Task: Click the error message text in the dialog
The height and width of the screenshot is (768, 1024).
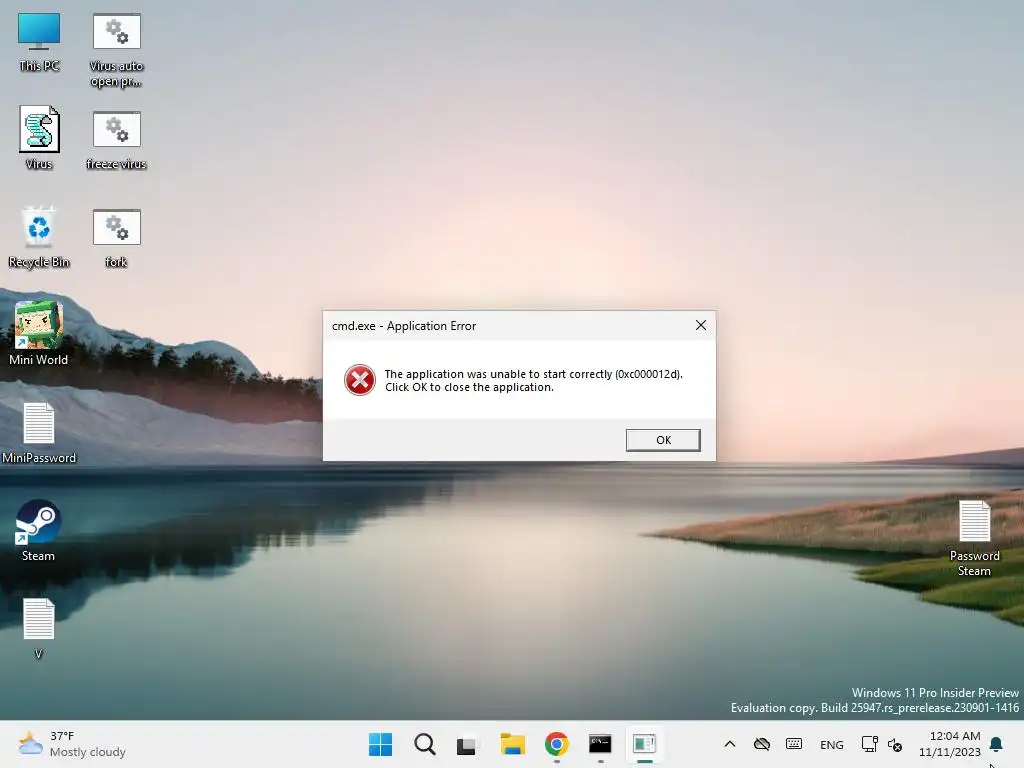Action: coord(534,380)
